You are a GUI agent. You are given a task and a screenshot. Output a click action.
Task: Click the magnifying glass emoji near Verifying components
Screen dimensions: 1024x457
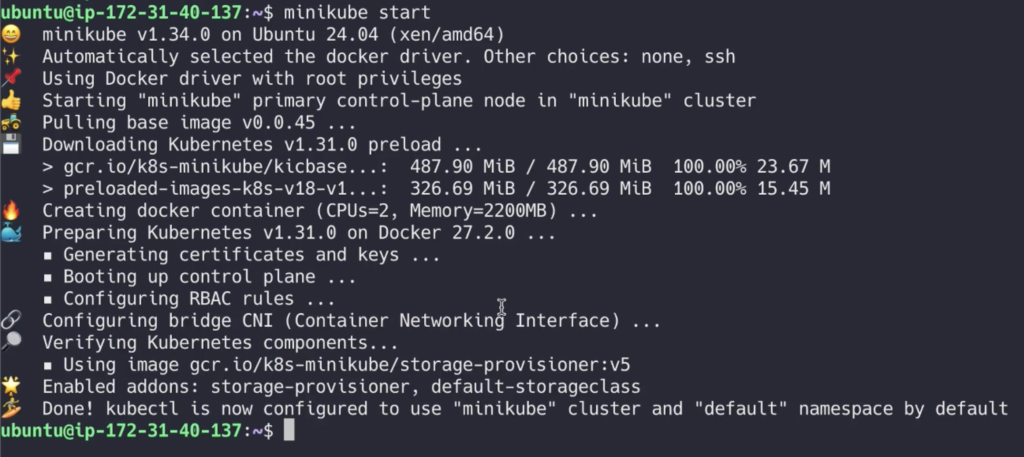pos(10,341)
